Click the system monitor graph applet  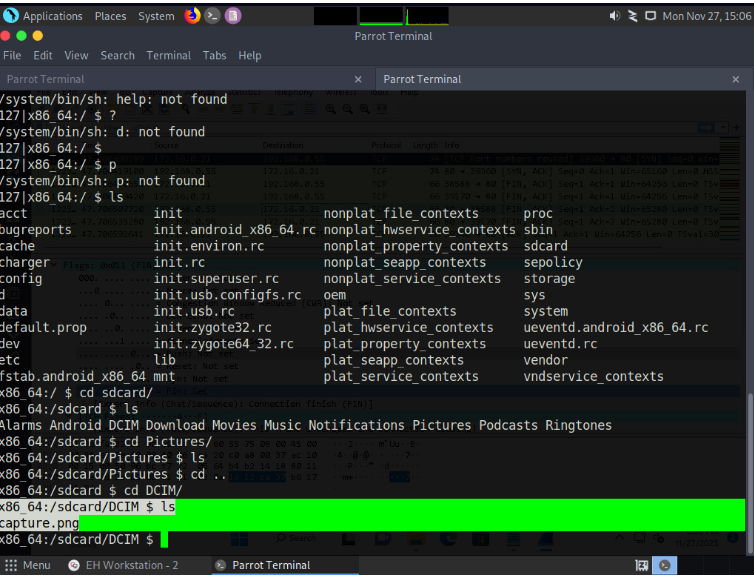coord(381,16)
